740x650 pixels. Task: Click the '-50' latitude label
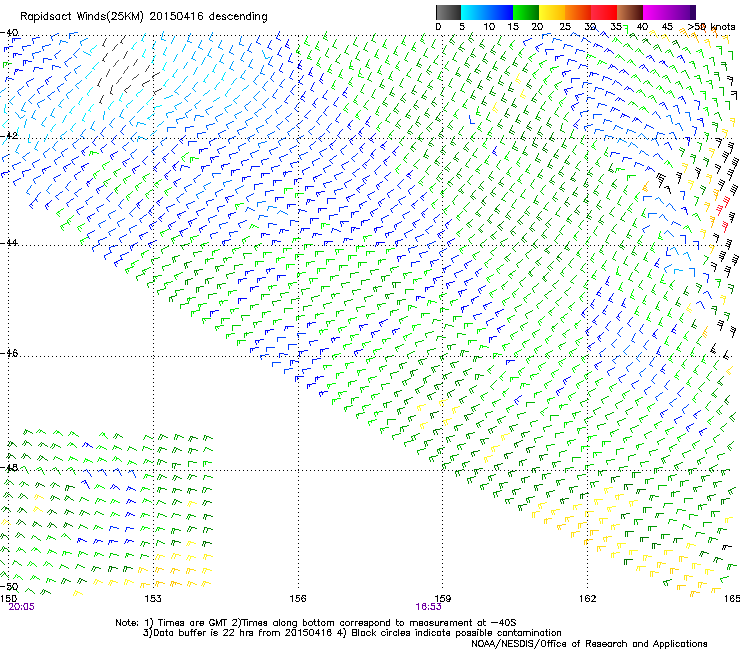pyautogui.click(x=9, y=586)
